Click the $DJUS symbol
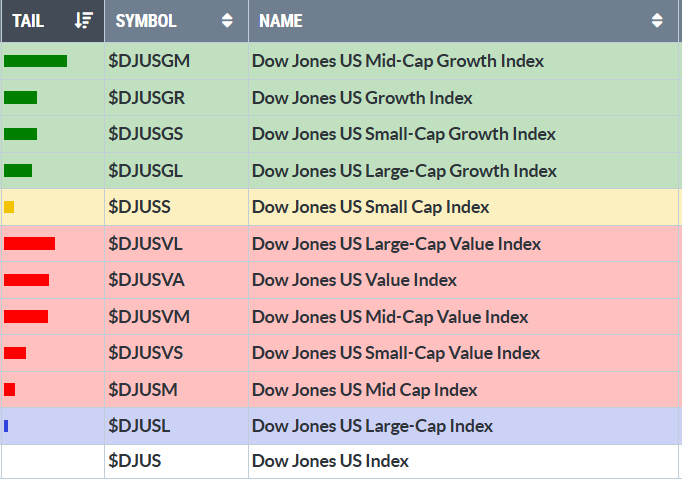 point(134,461)
